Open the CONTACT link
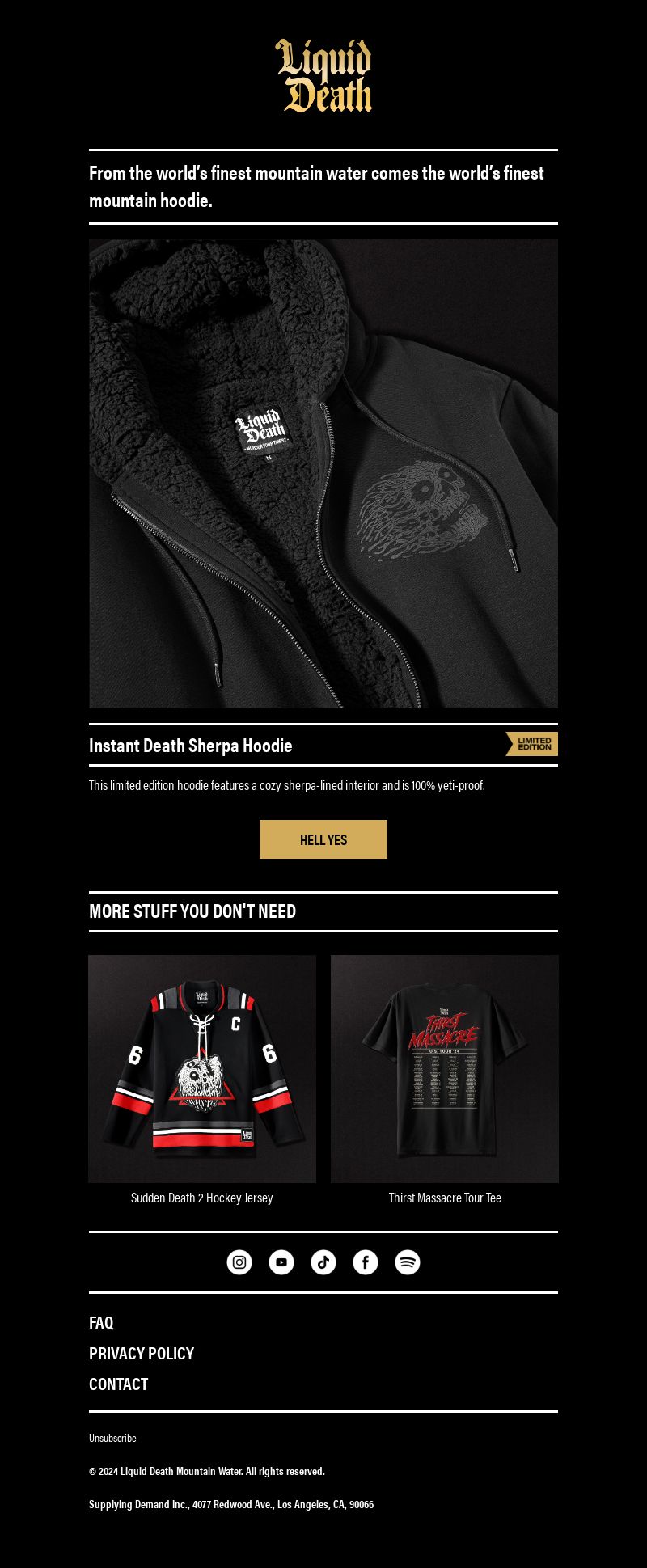647x1568 pixels. [118, 1384]
